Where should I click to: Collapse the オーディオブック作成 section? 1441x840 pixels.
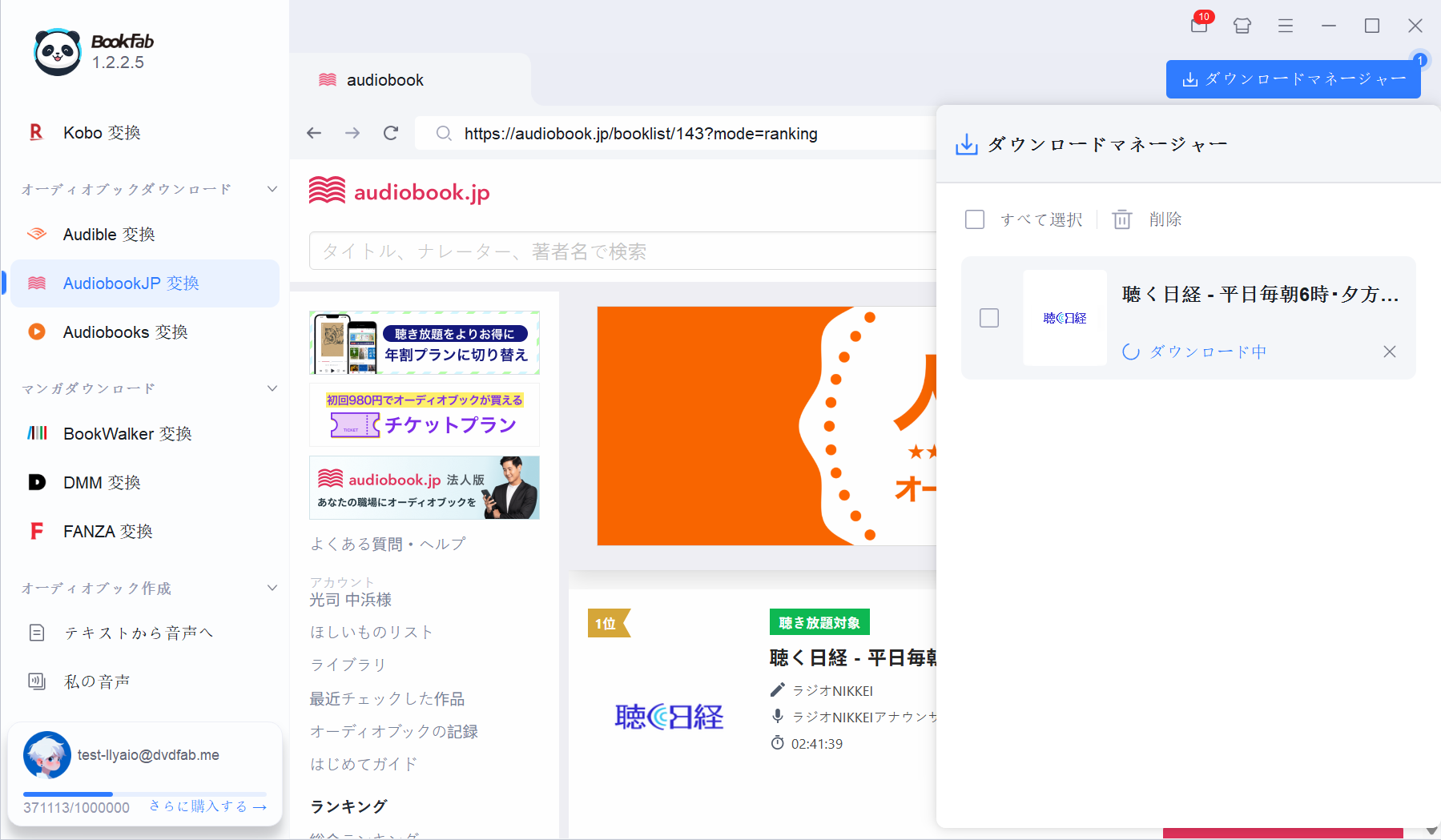click(272, 587)
